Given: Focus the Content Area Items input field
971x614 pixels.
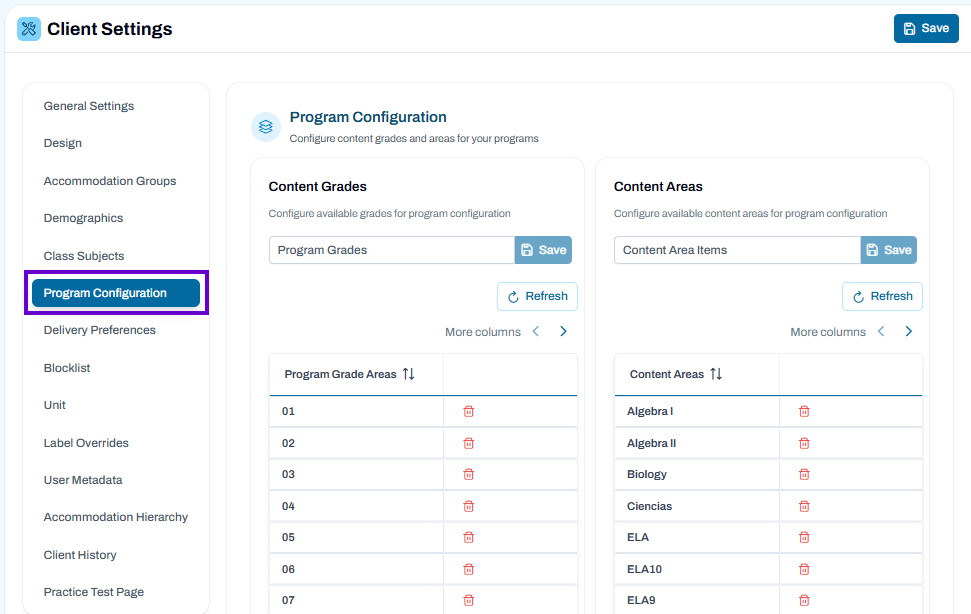Looking at the screenshot, I should tap(738, 250).
